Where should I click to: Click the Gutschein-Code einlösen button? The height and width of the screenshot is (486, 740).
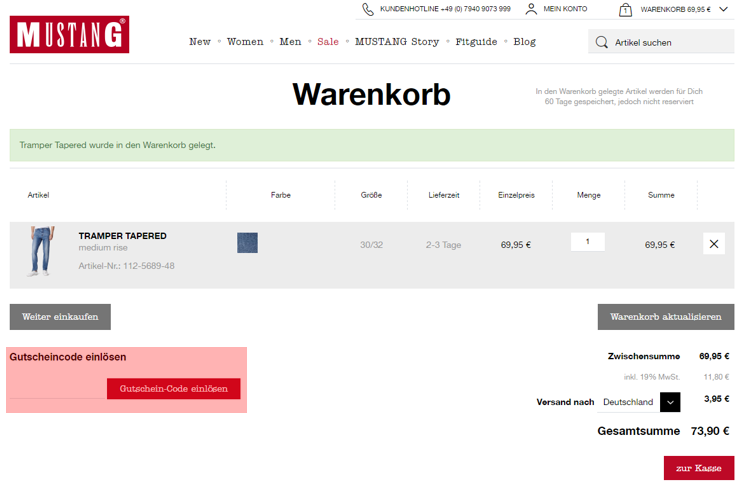pos(173,388)
